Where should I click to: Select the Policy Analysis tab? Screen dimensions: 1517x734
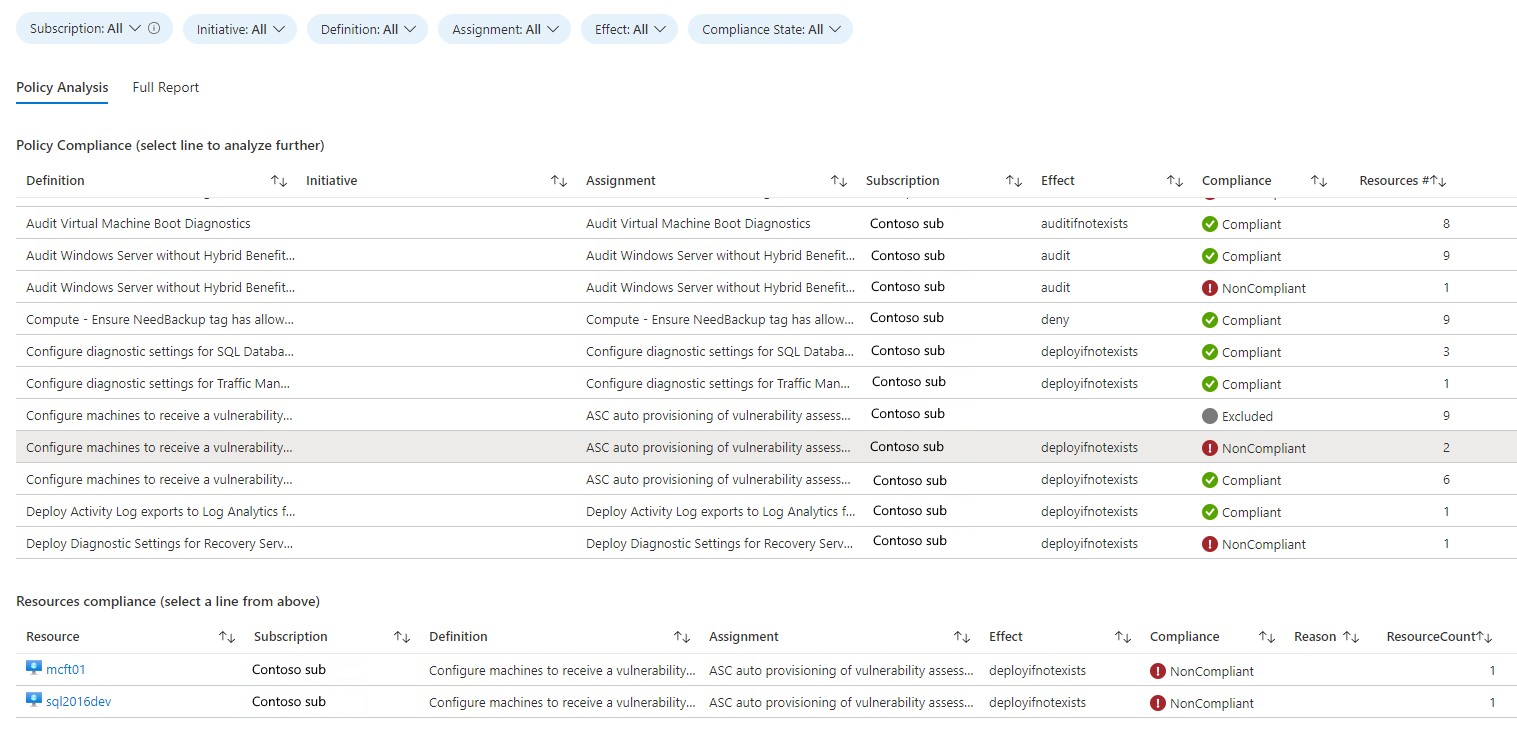point(61,87)
